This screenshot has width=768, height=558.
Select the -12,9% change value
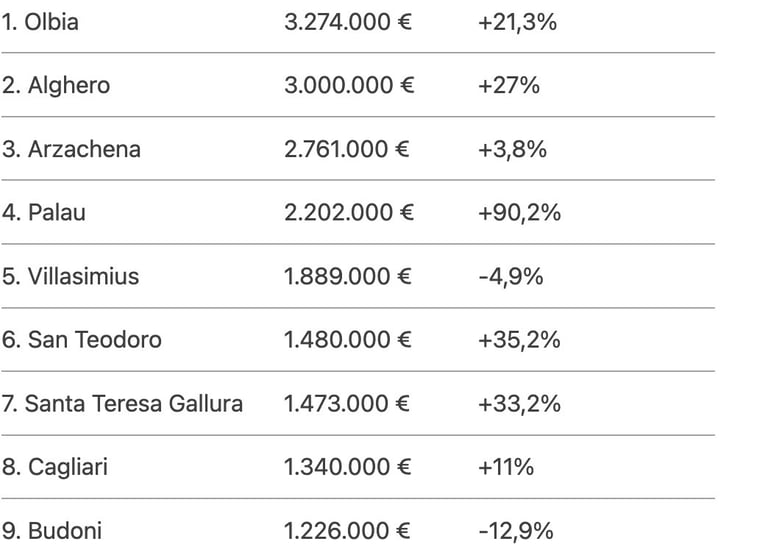516,531
